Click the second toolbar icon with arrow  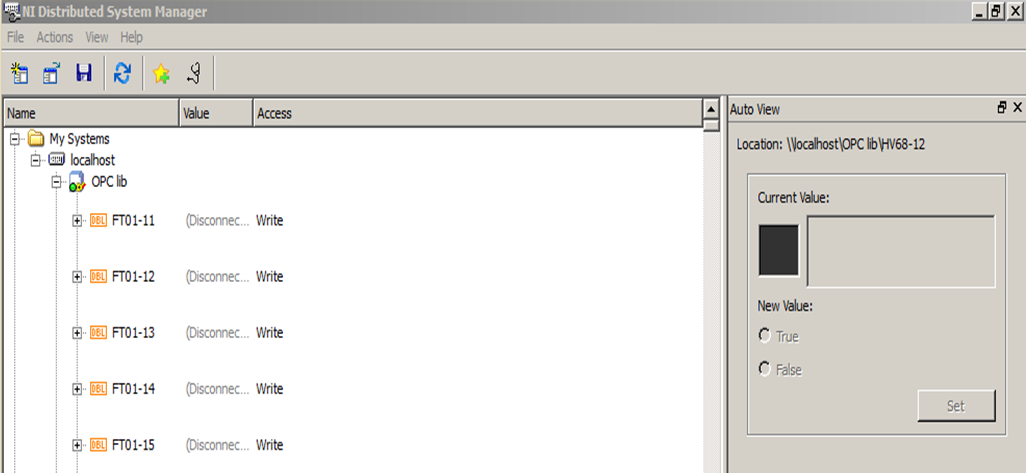click(52, 73)
